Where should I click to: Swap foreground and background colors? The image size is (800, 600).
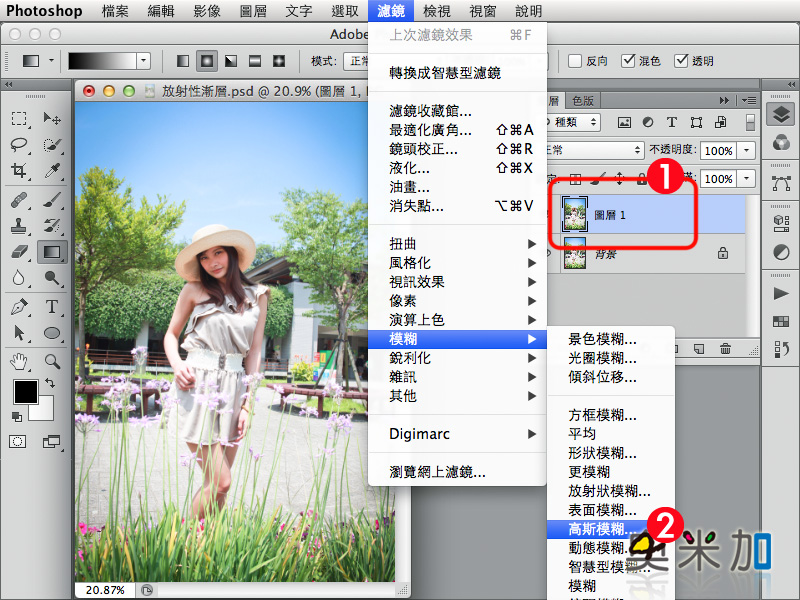(x=49, y=382)
